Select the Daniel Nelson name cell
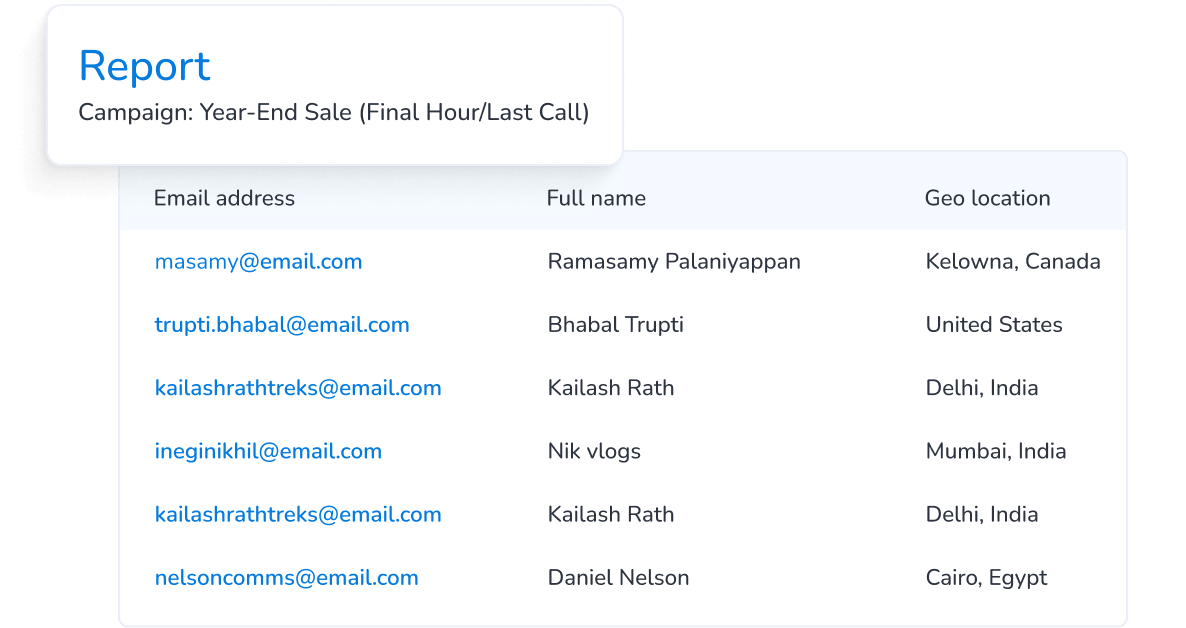1186x628 pixels. pyautogui.click(x=618, y=578)
